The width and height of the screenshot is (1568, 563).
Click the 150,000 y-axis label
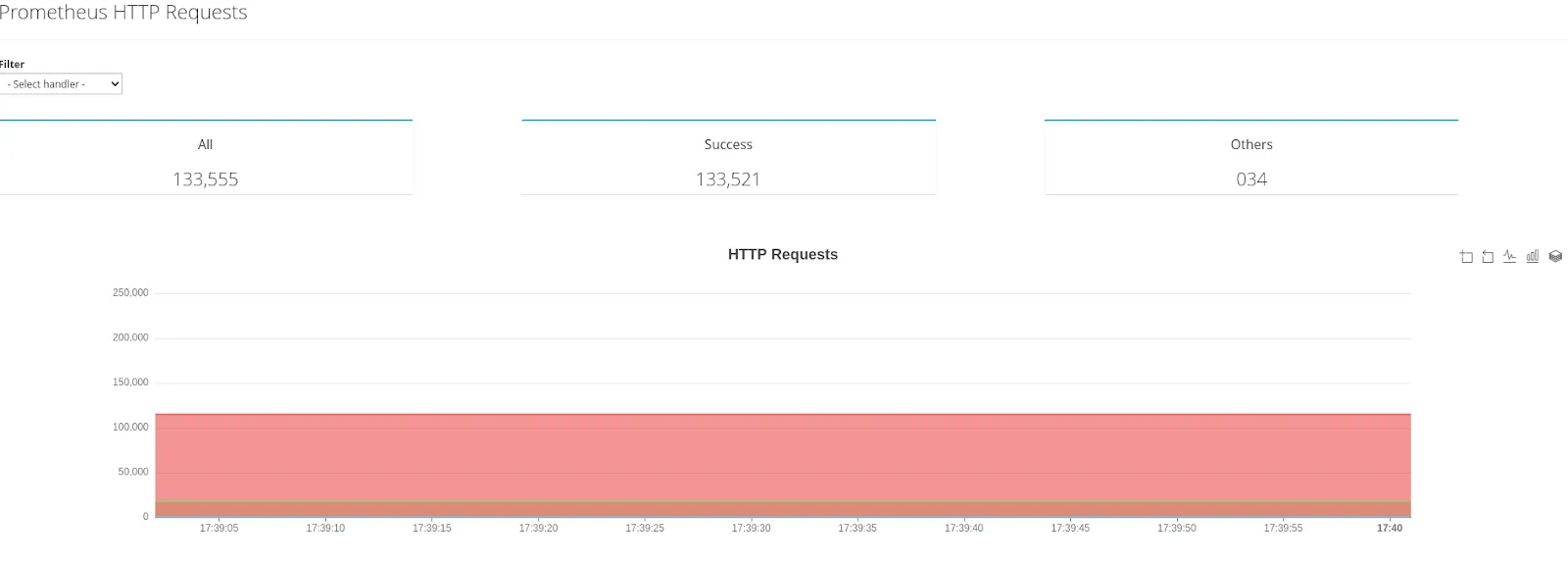[130, 383]
